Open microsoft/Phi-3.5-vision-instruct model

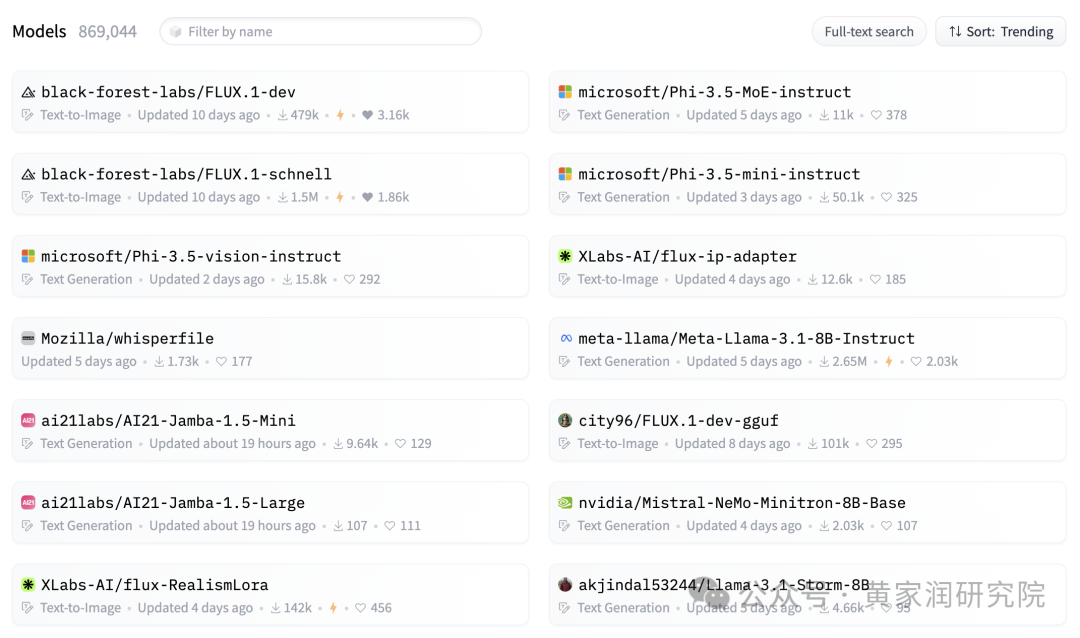(x=191, y=256)
